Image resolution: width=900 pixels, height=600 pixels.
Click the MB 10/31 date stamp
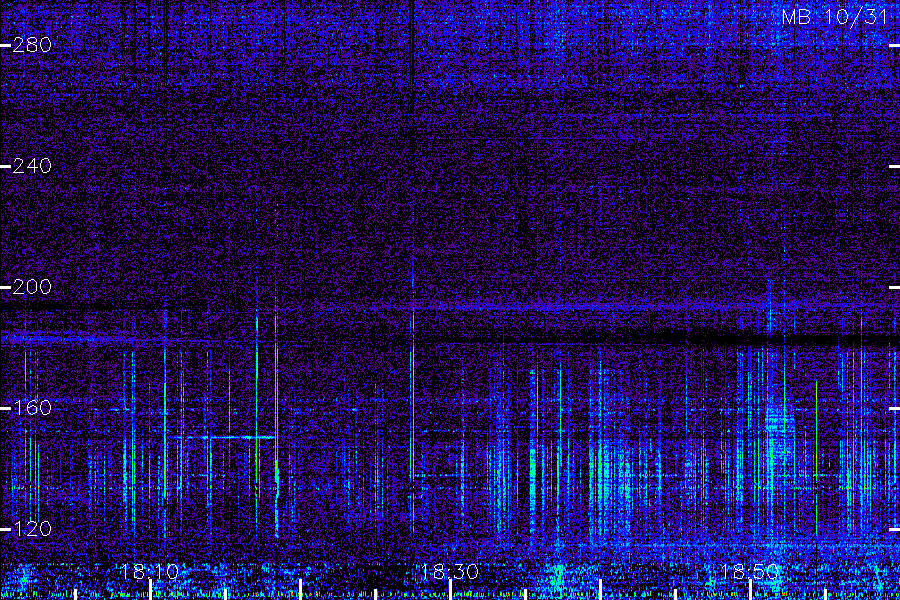835,17
